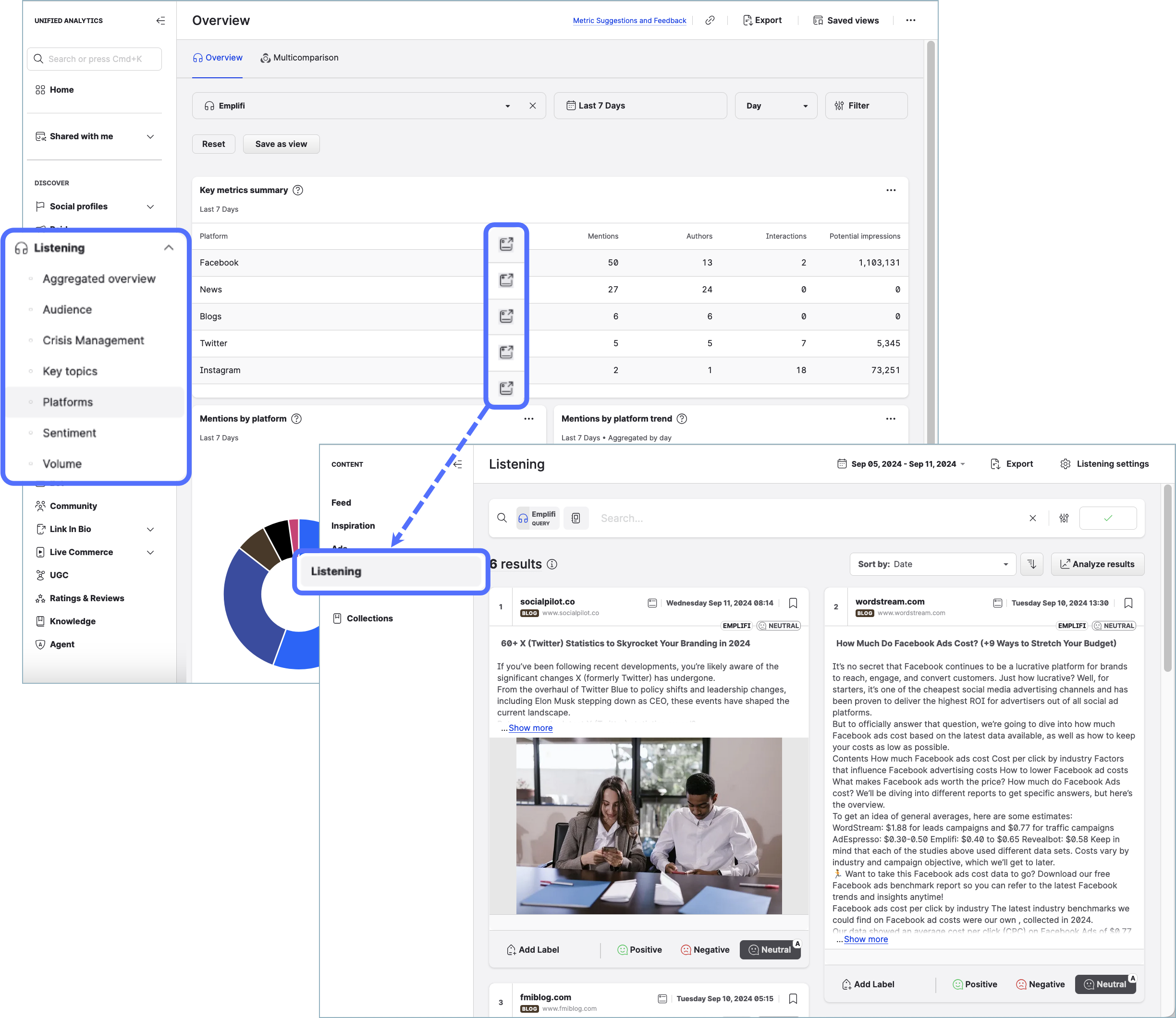Expand the Social profiles section

(x=150, y=206)
